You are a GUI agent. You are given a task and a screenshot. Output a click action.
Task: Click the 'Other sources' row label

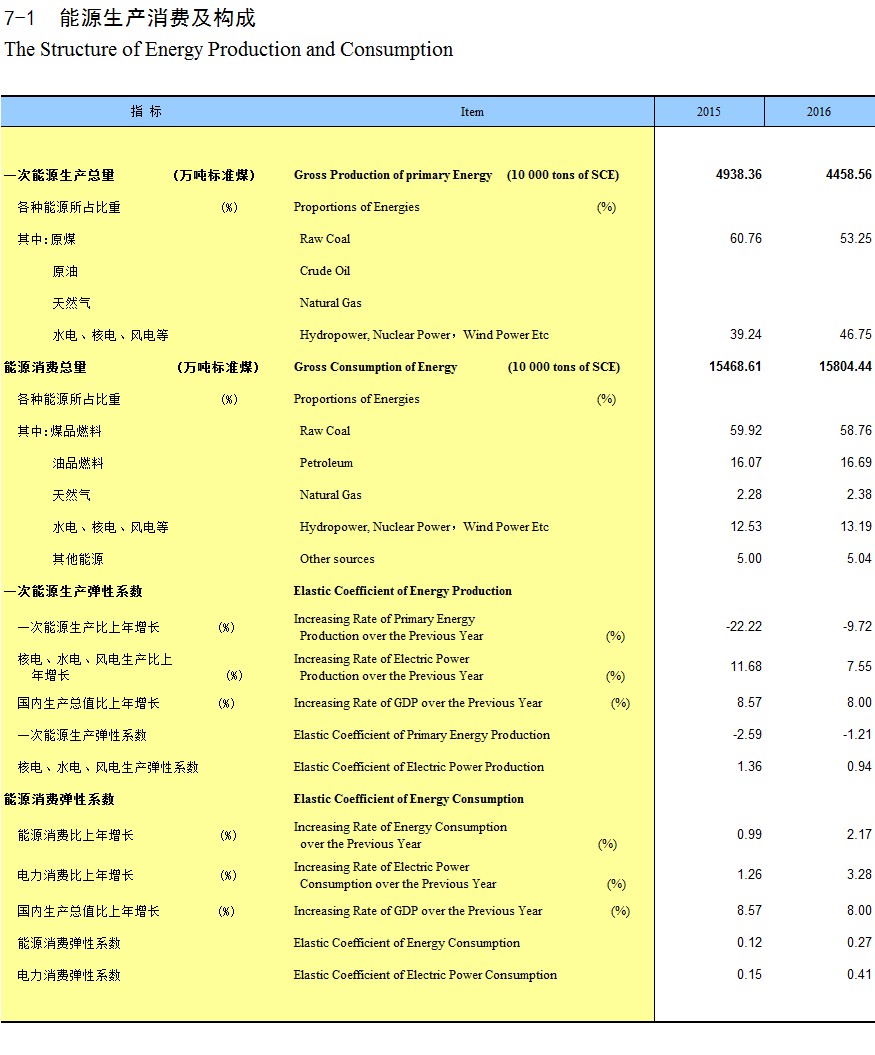(x=337, y=558)
